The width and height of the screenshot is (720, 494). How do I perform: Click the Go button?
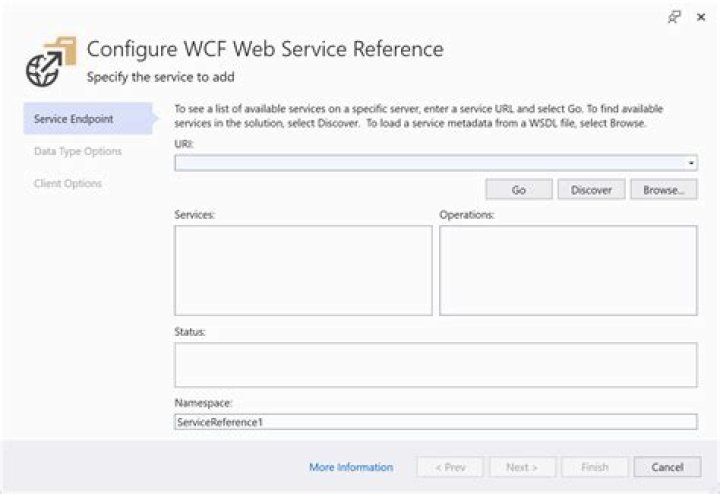point(519,190)
